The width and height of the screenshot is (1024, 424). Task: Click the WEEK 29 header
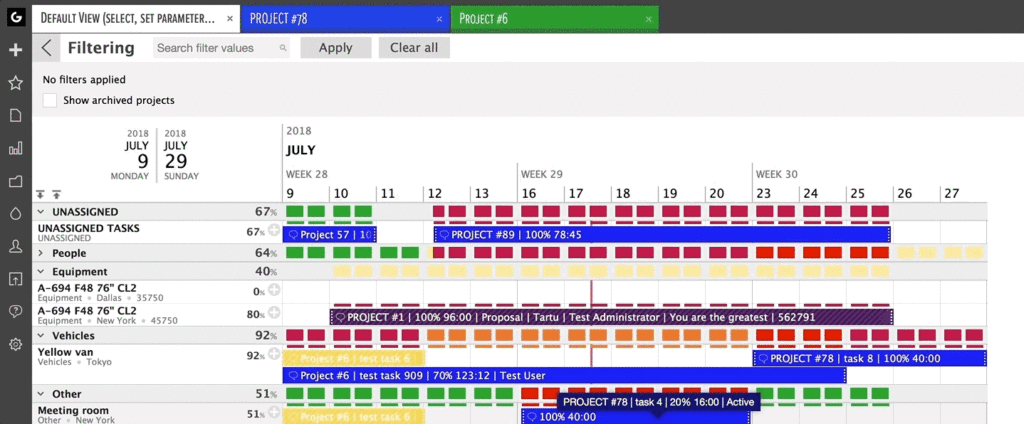point(542,174)
